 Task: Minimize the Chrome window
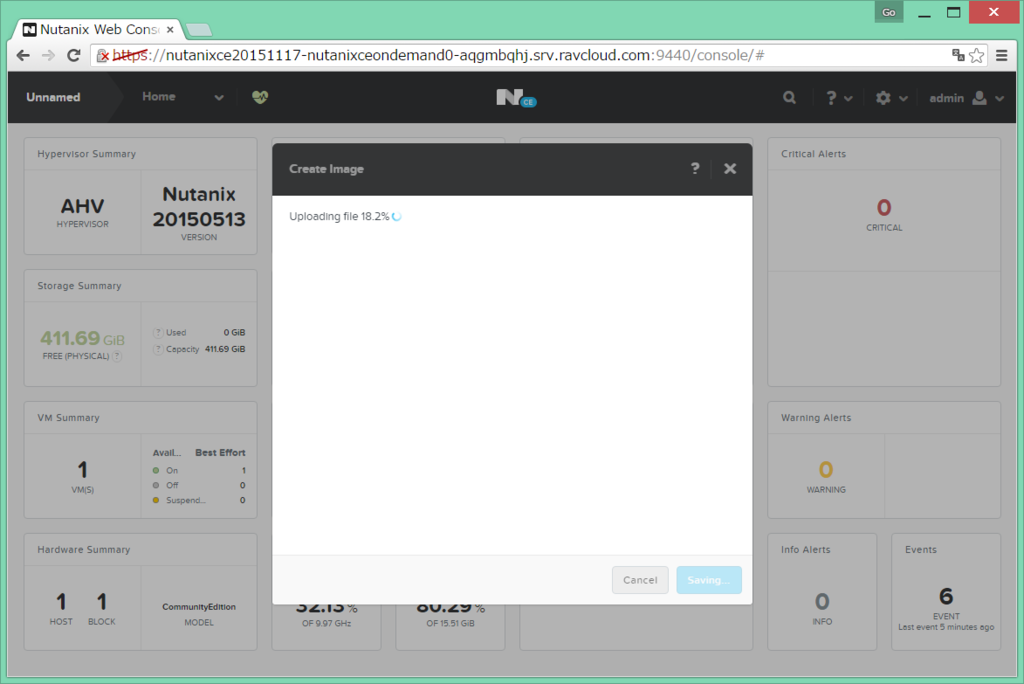(x=924, y=12)
